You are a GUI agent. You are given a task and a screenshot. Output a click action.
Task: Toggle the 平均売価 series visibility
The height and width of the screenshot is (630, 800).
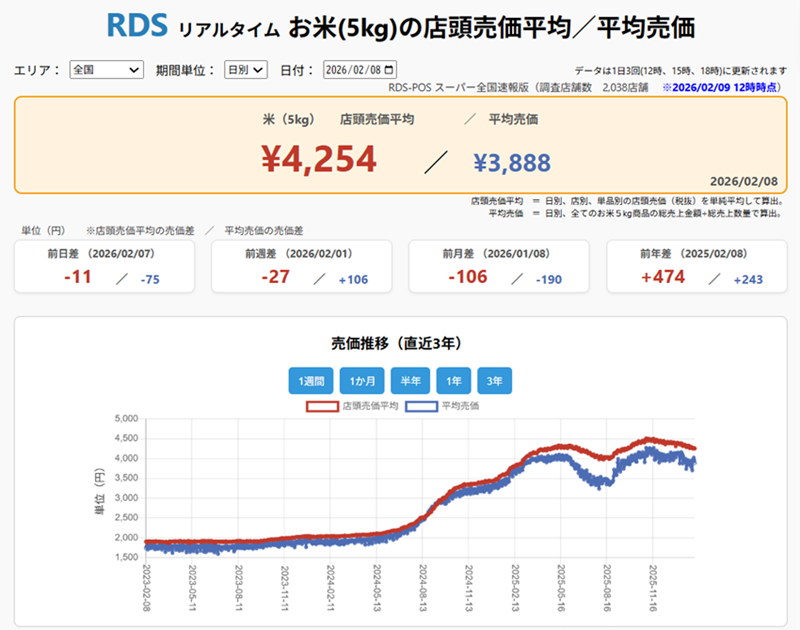[445, 406]
